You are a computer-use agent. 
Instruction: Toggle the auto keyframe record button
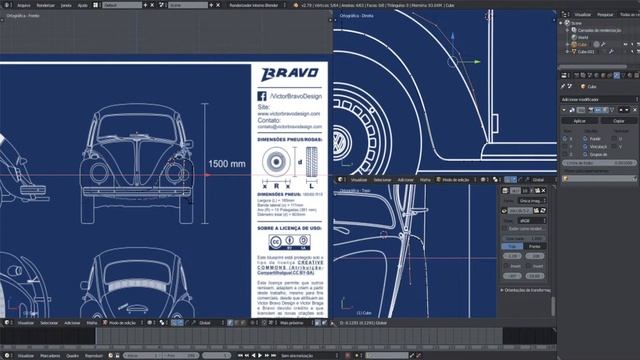[x=347, y=356]
